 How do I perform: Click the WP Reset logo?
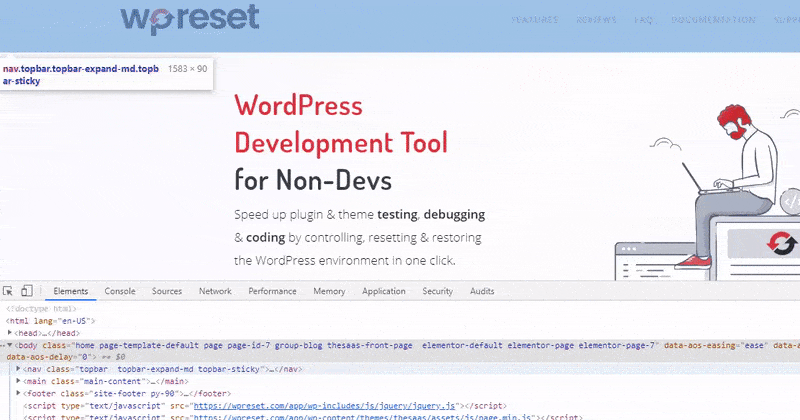point(189,18)
